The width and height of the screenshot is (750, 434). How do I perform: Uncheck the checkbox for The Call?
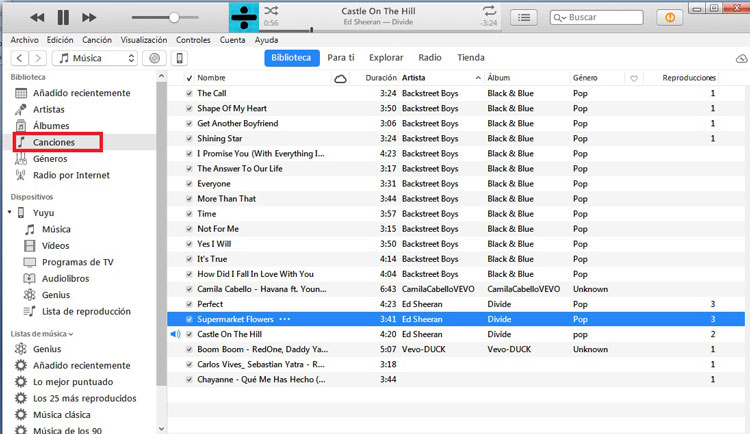(189, 93)
